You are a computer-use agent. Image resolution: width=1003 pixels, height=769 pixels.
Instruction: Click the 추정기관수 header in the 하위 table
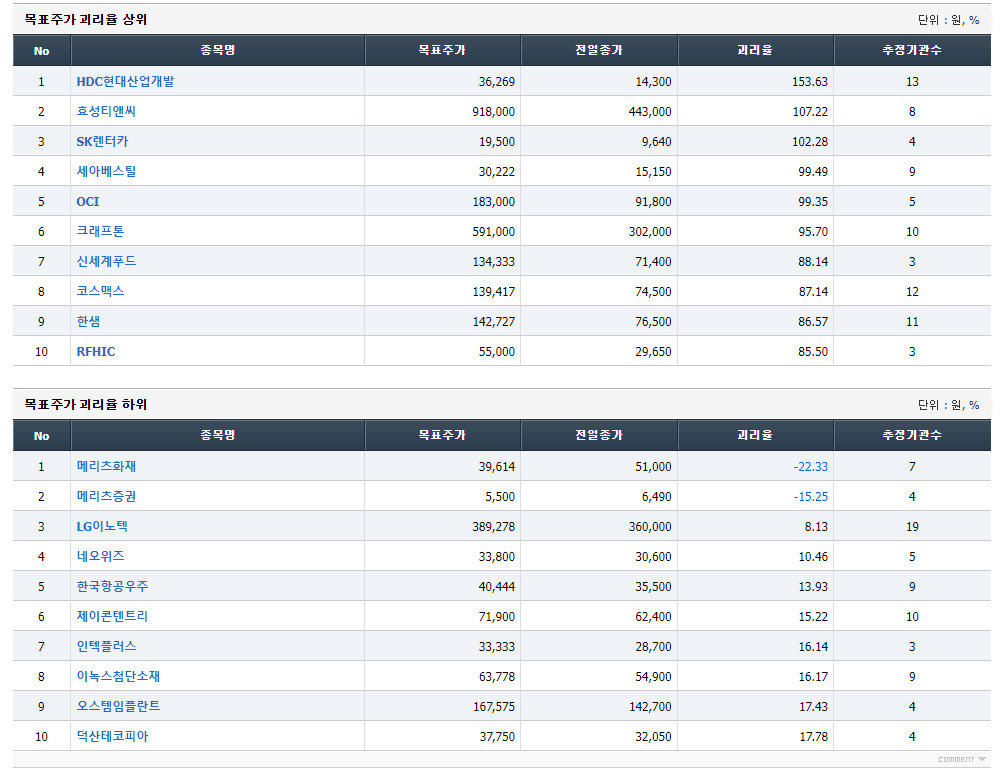[912, 435]
